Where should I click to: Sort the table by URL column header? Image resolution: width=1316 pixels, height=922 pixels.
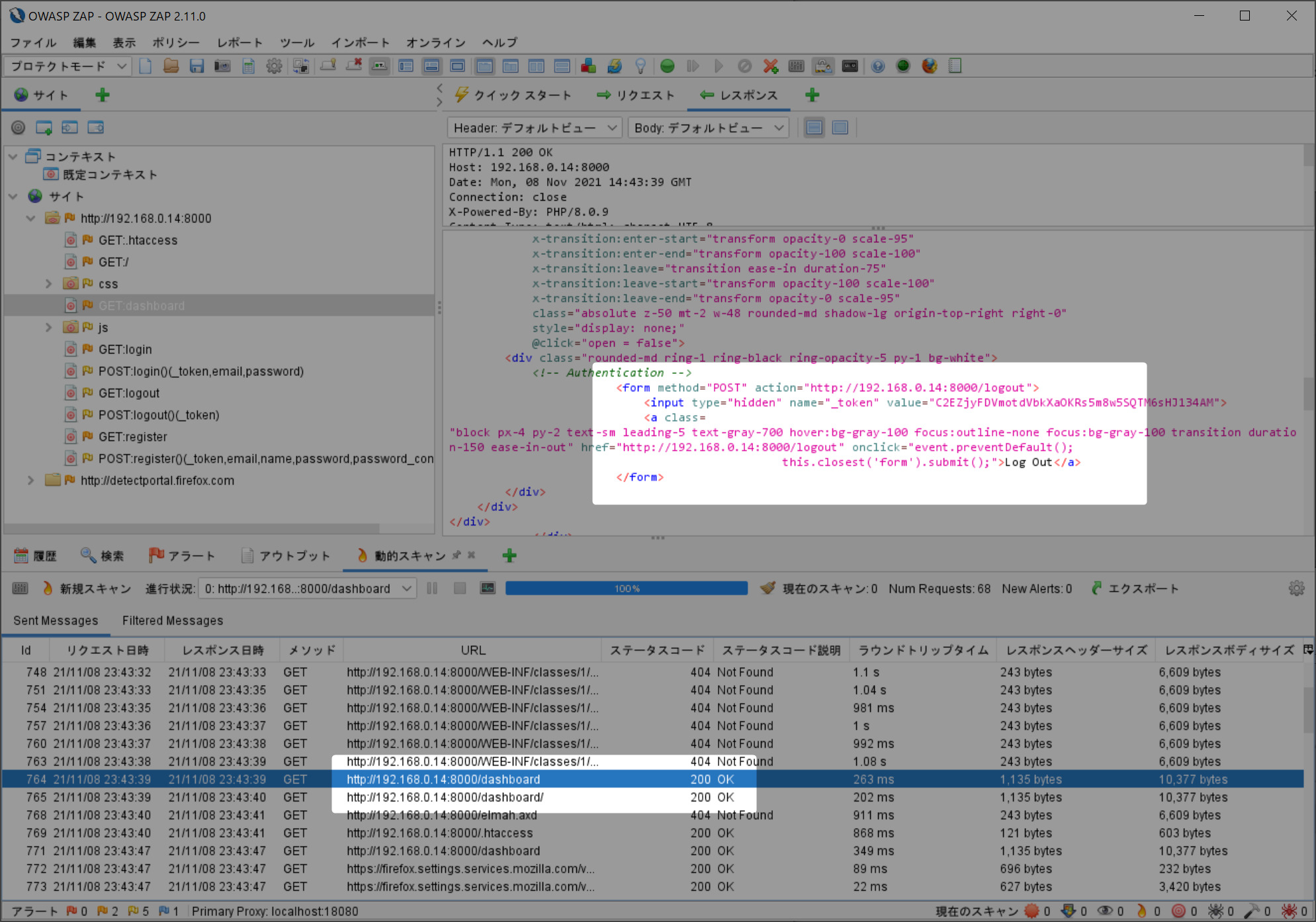click(472, 651)
